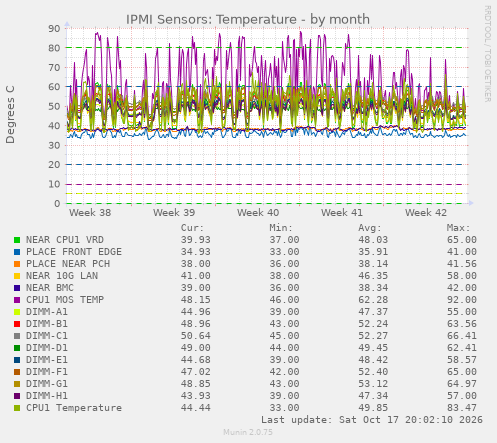The height and width of the screenshot is (443, 497).
Task: Click the DIMM-E1 navy swatch
Action: [x=17, y=360]
